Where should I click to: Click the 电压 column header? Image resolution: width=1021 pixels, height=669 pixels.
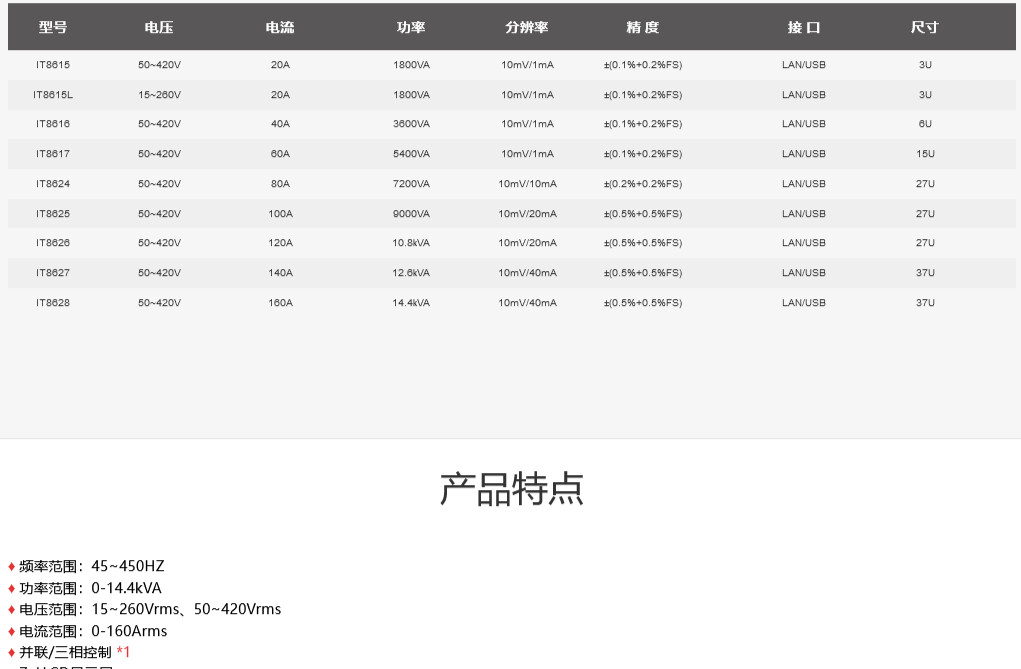159,28
